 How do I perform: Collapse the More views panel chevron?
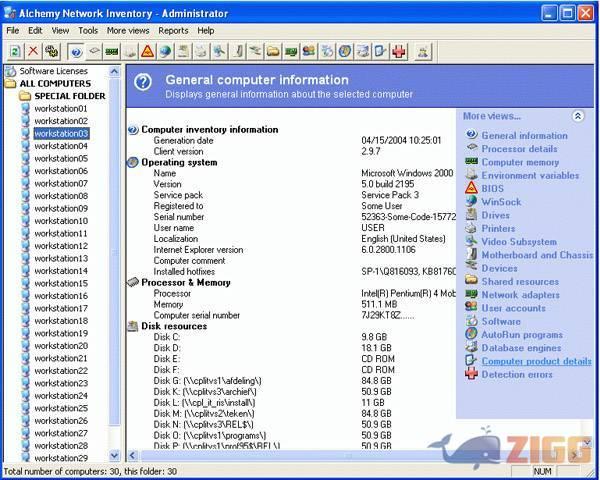click(578, 116)
